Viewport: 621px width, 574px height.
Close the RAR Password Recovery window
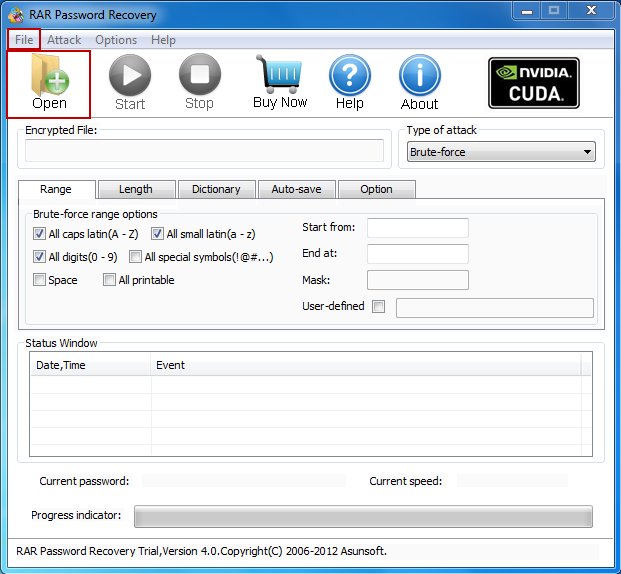(591, 11)
